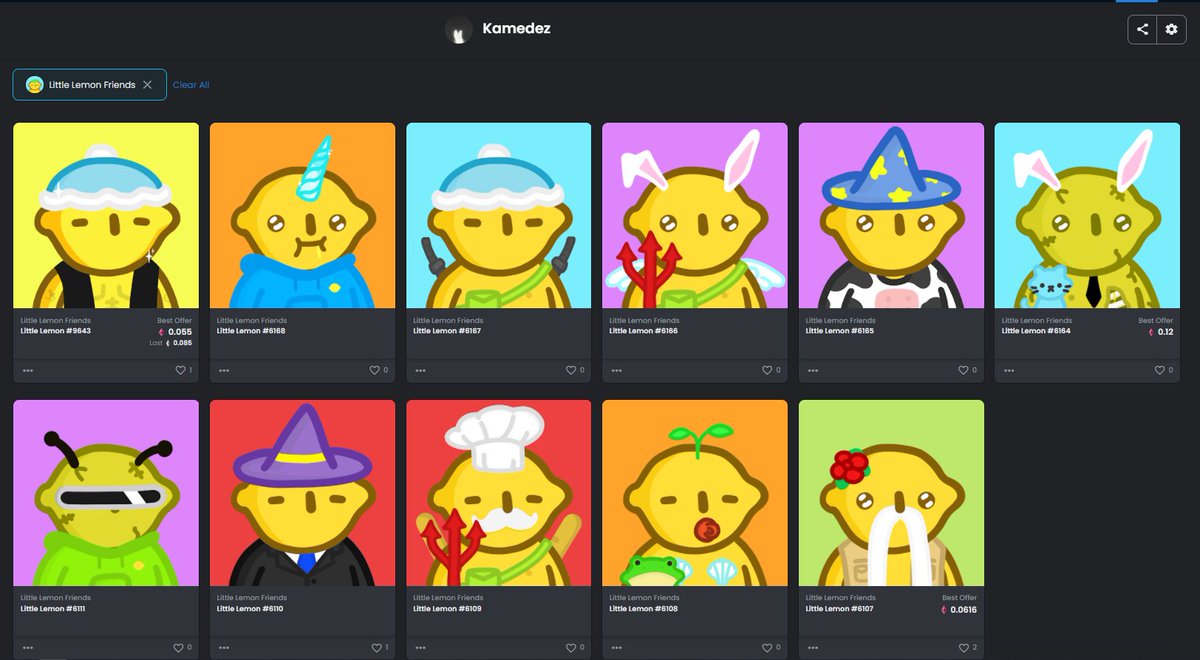View the purple witch hat lemon #6110
The width and height of the screenshot is (1200, 660).
(302, 492)
